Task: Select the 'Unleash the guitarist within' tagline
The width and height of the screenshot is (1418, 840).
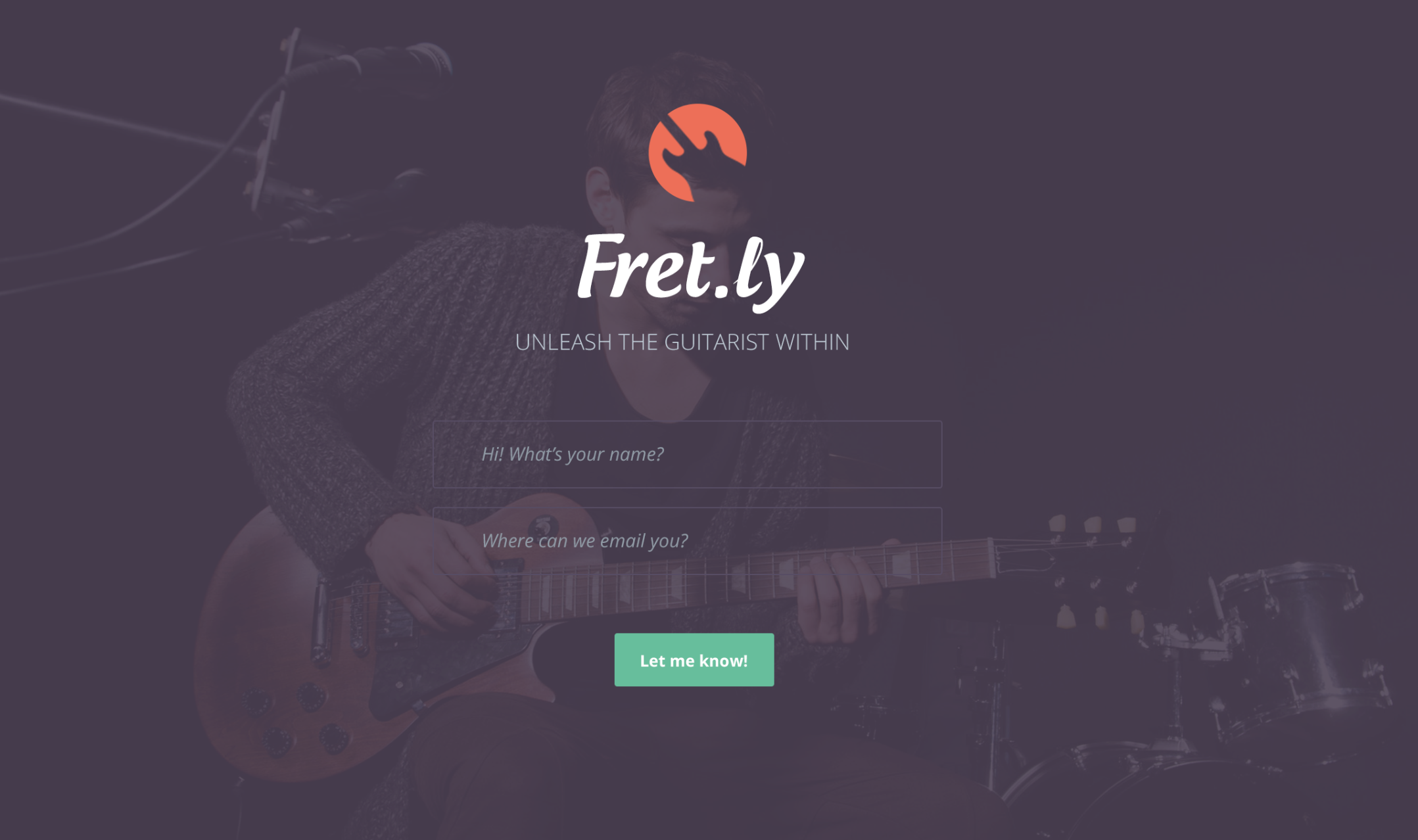Action: pos(682,342)
